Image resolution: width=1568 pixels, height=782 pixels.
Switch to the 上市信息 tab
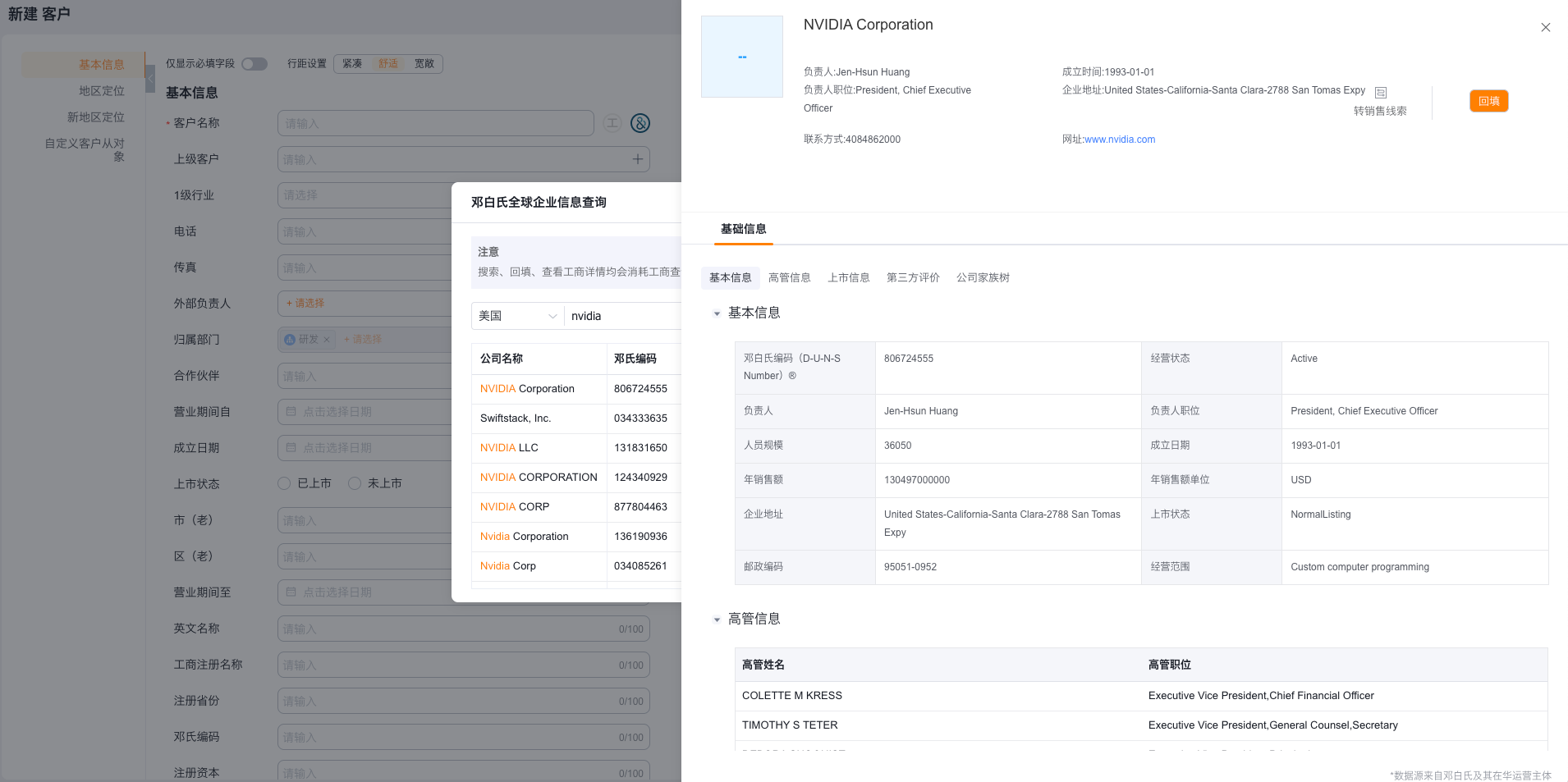(848, 277)
